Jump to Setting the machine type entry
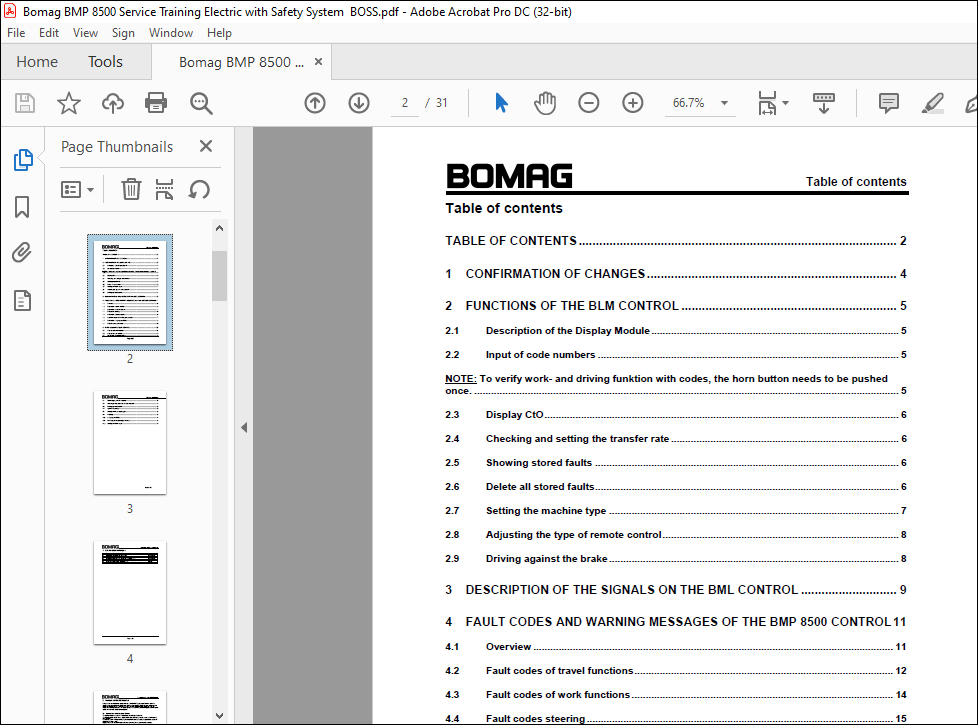 coord(675,511)
